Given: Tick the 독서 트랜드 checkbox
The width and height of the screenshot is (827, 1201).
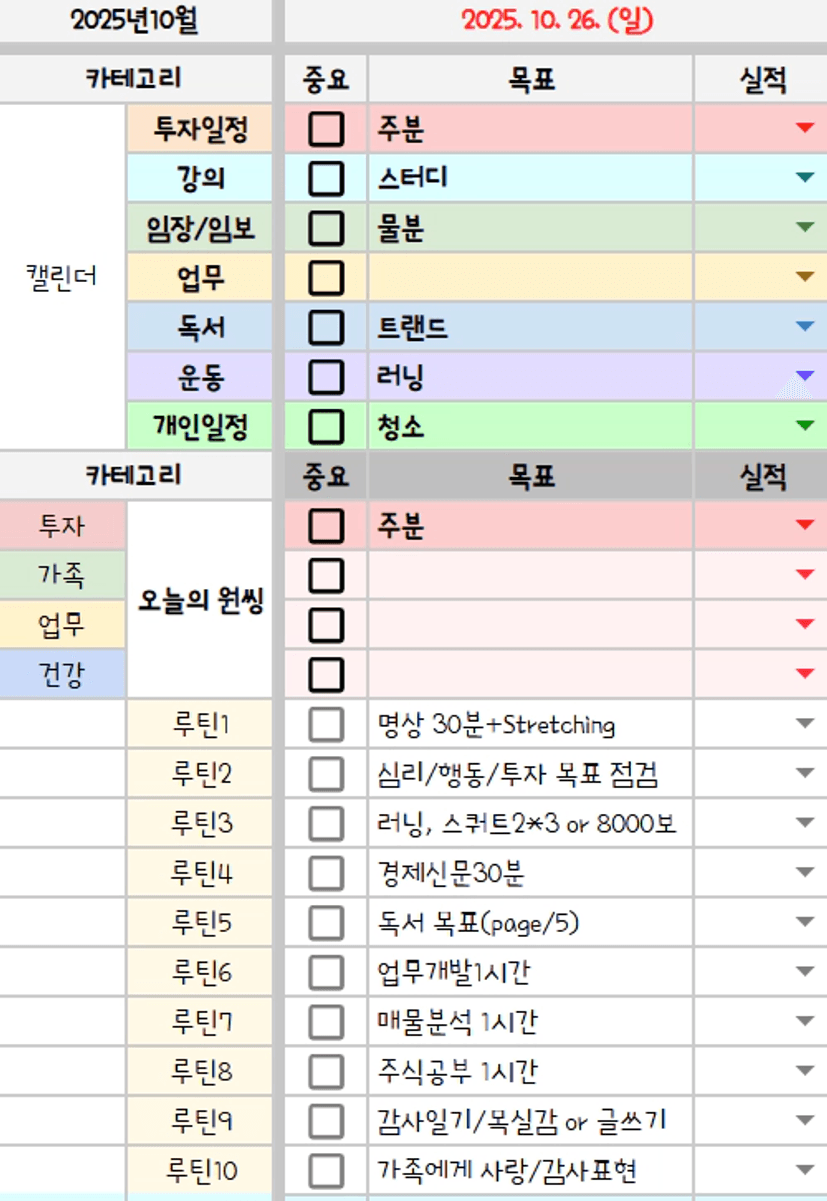Looking at the screenshot, I should (326, 328).
